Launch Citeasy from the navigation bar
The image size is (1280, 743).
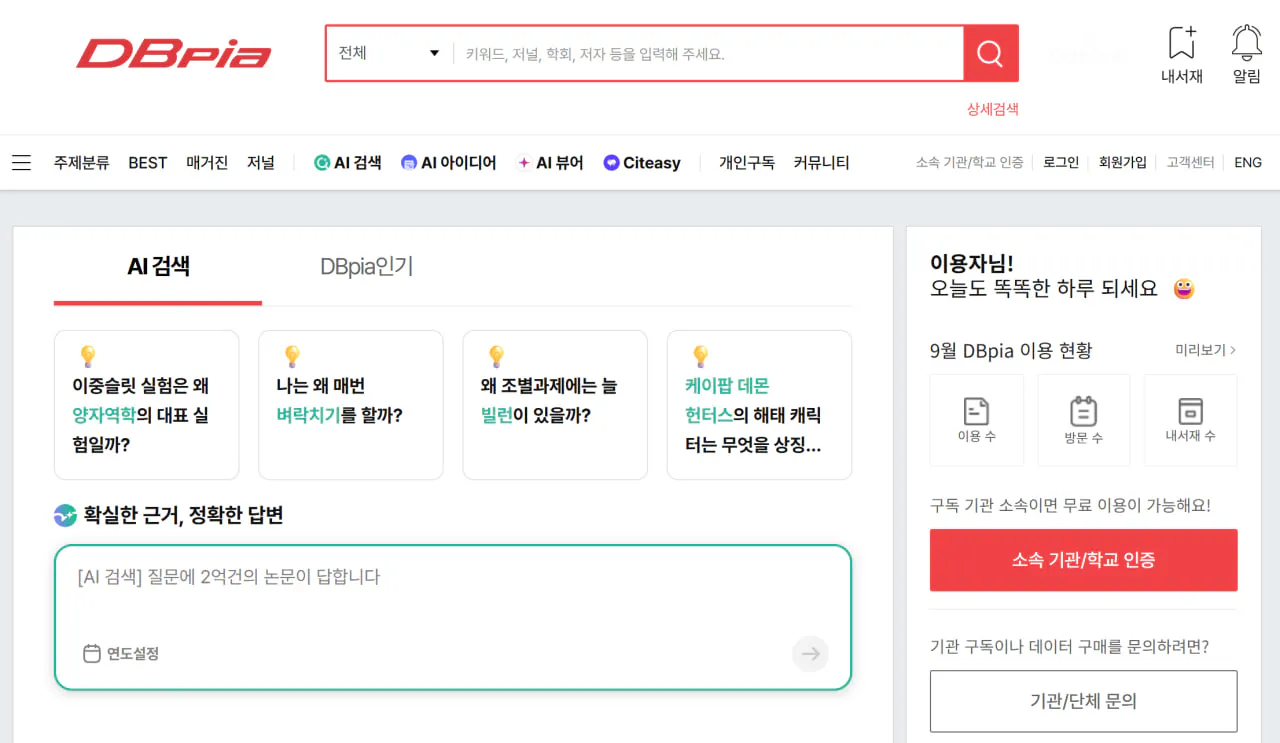[x=641, y=162]
